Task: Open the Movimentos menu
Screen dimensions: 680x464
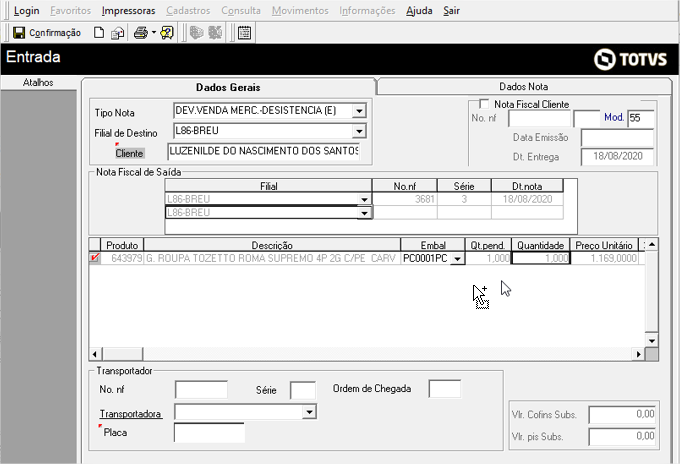Action: point(300,11)
